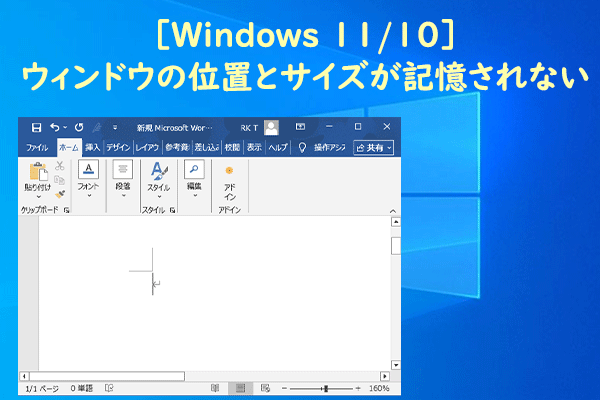Click the zoom slider handle
The height and width of the screenshot is (400, 600).
[x=326, y=389]
